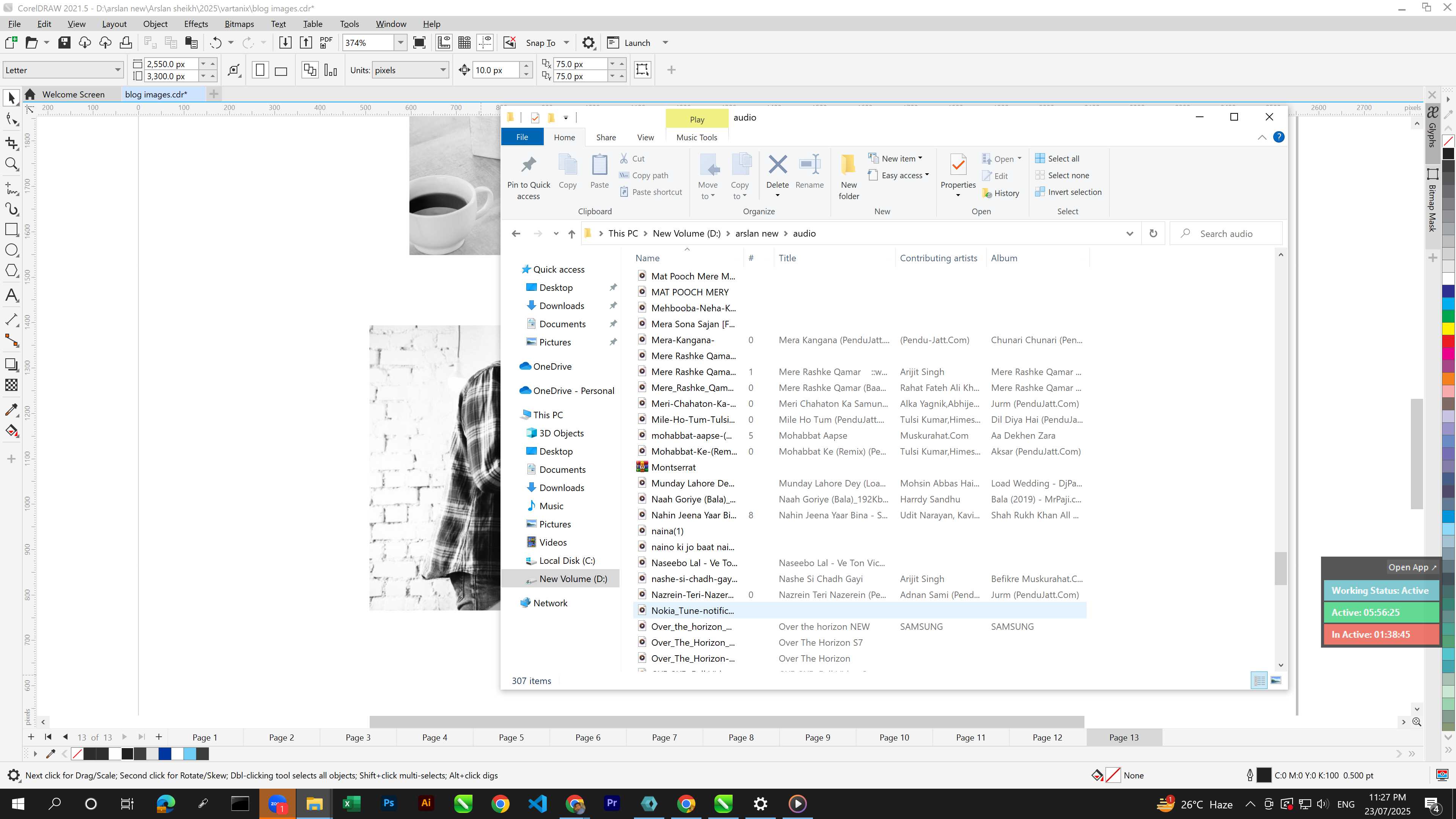Select the Zoom tool in toolbox
1456x819 pixels.
11,165
